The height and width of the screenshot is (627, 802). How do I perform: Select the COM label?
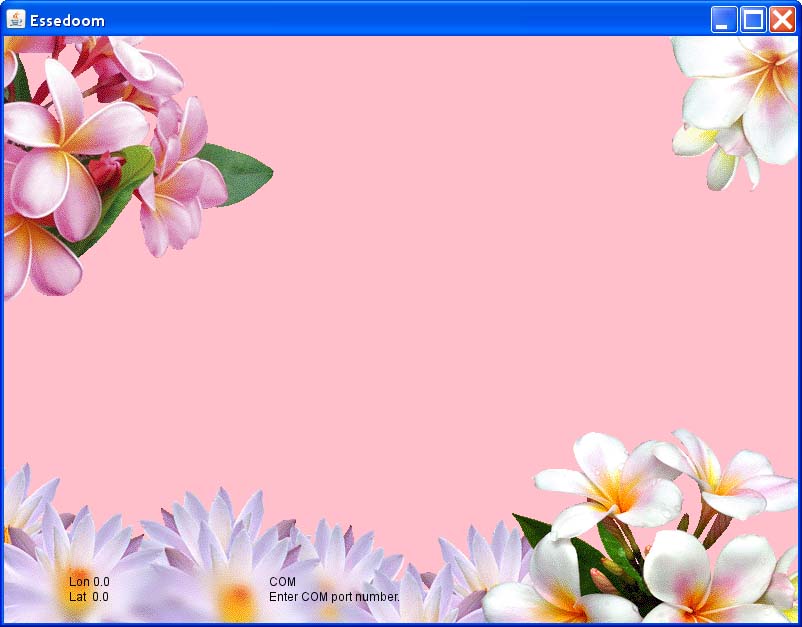tap(282, 581)
